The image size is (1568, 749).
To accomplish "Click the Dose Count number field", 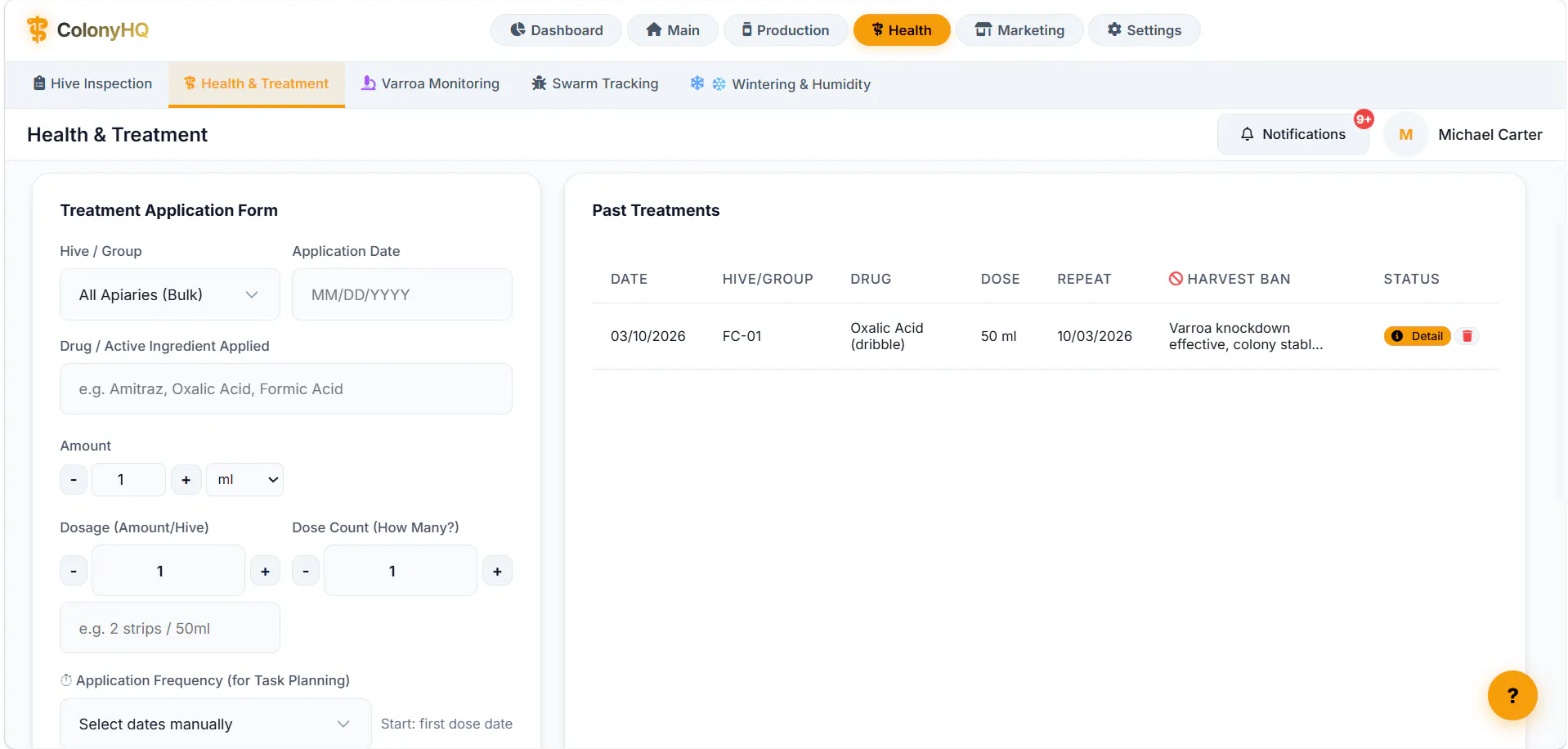I will coord(401,571).
